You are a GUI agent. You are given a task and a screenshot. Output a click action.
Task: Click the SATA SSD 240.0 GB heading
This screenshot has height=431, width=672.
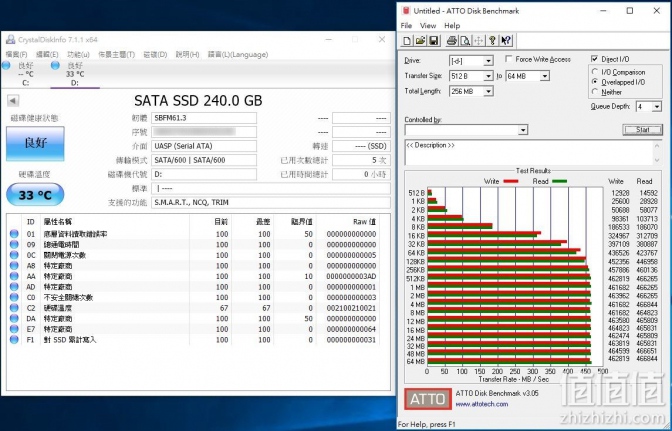198,101
